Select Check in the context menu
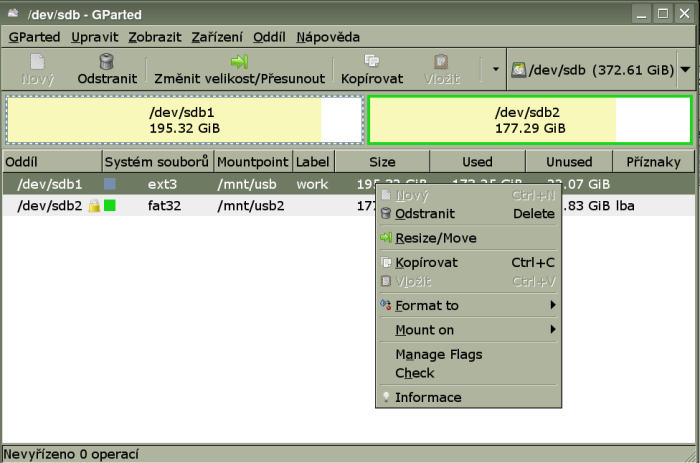This screenshot has height=463, width=700. (414, 373)
